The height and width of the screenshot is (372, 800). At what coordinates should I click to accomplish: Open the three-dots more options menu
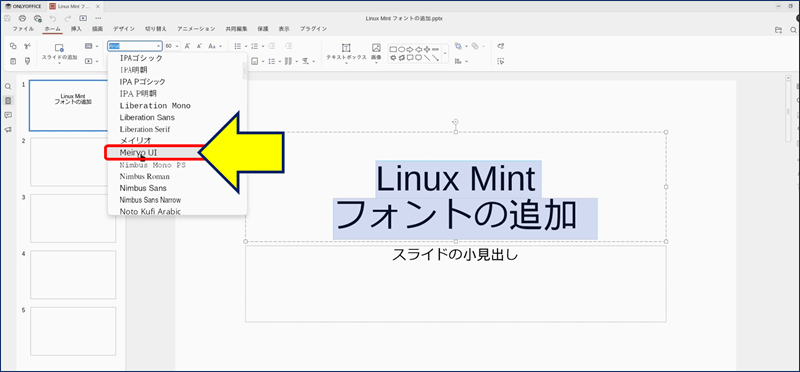coord(98,18)
